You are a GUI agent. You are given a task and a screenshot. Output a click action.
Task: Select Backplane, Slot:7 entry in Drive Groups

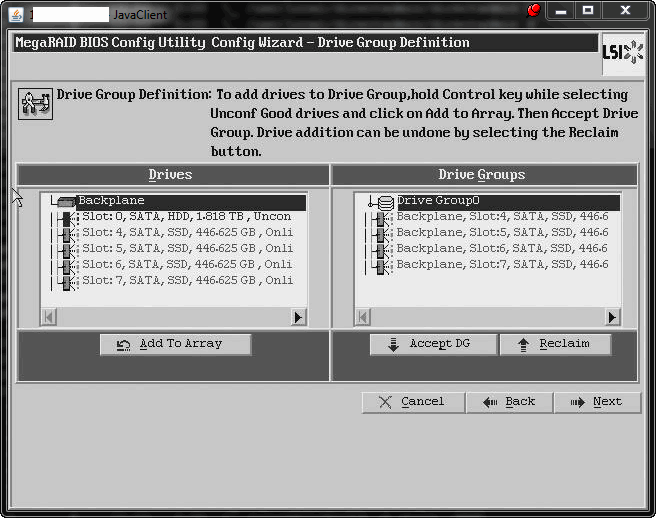(x=502, y=264)
